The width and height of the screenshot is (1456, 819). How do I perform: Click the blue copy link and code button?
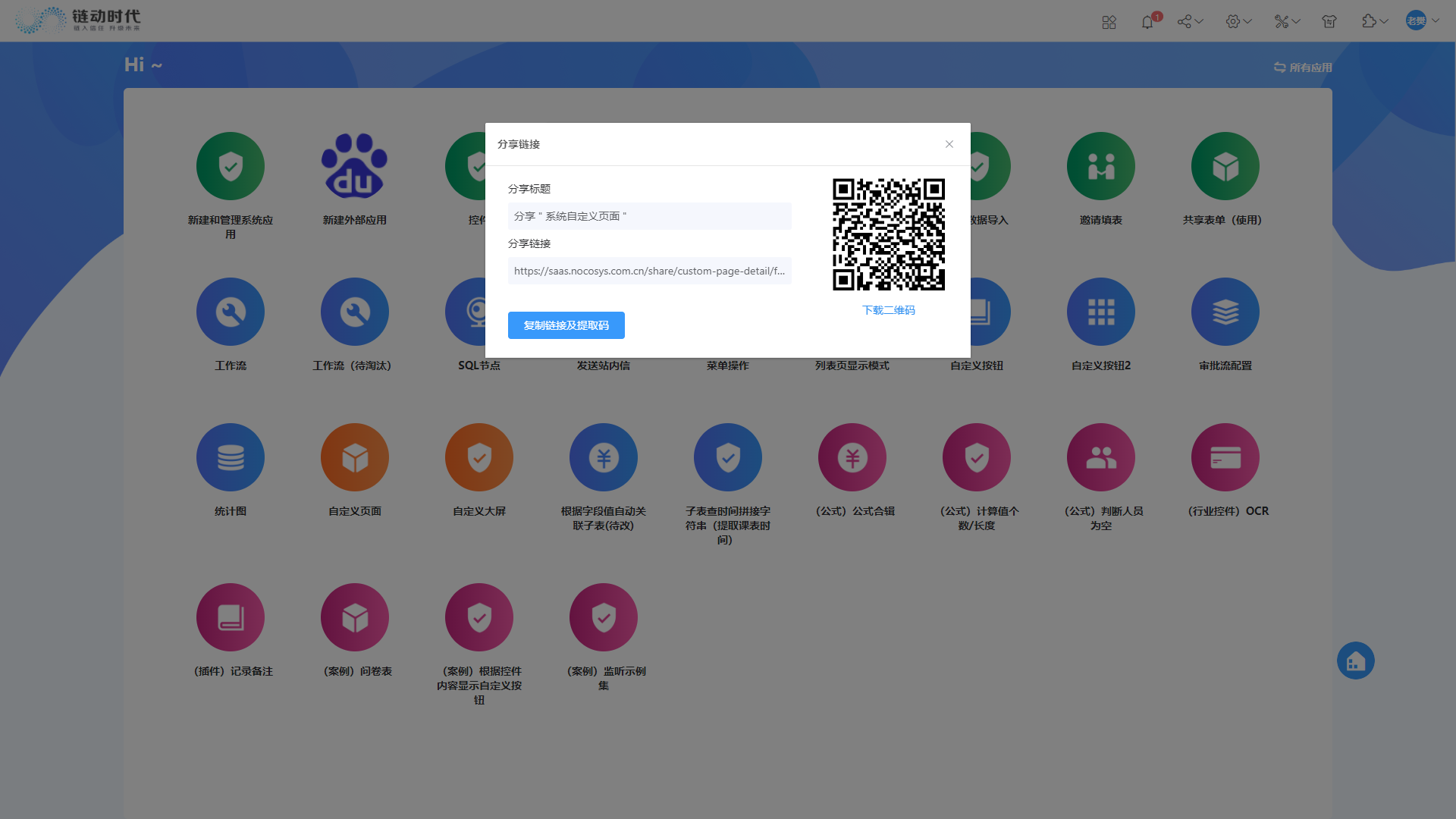[x=566, y=325]
